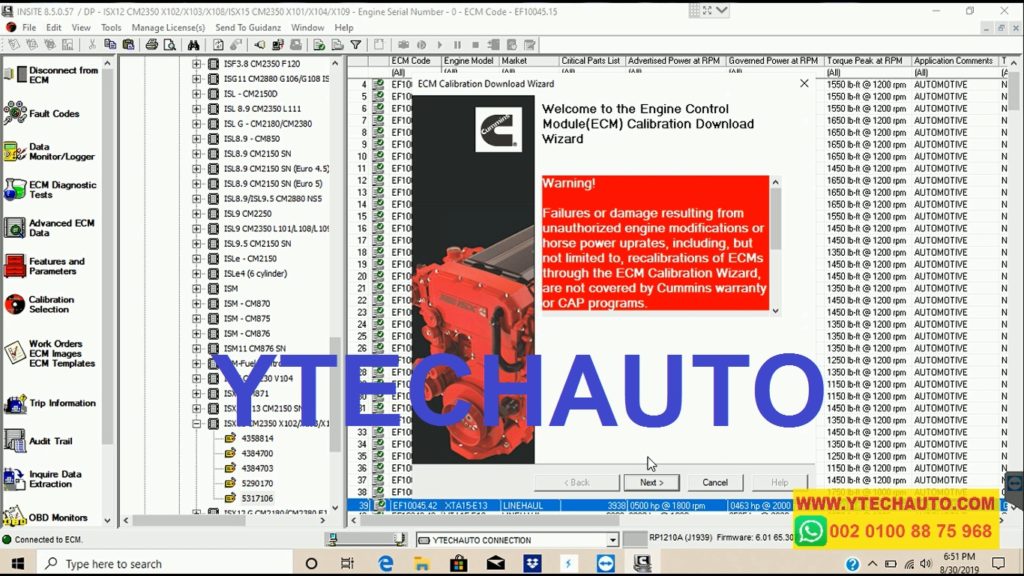
Task: Open Features and Parameters
Action: click(x=55, y=264)
